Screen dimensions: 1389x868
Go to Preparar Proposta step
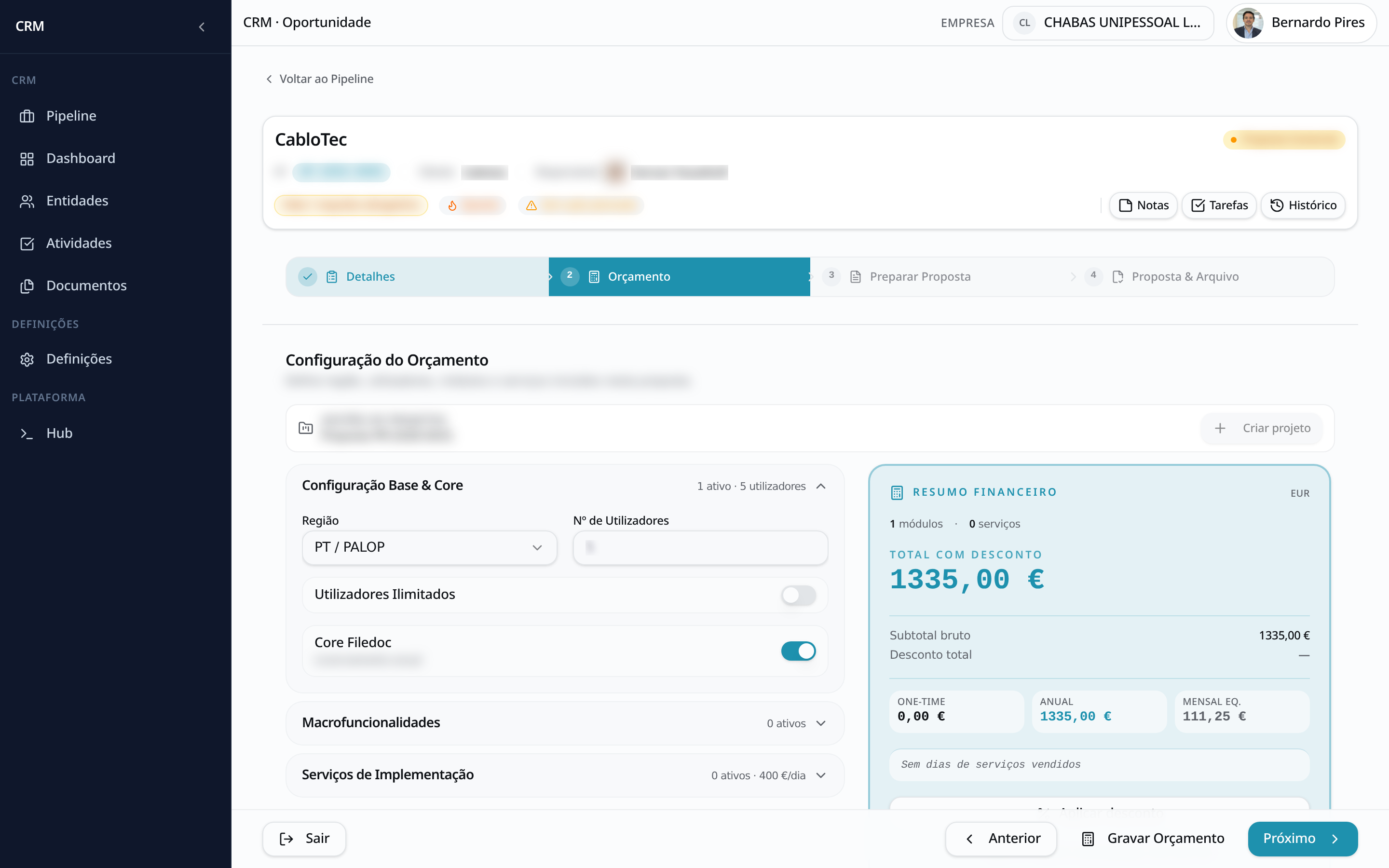(941, 277)
